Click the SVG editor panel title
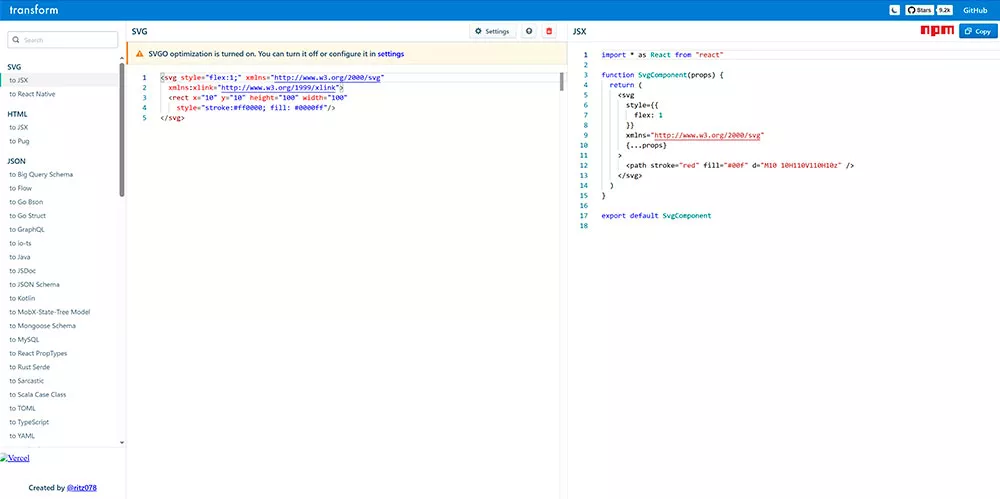This screenshot has height=499, width=1000. (x=140, y=31)
